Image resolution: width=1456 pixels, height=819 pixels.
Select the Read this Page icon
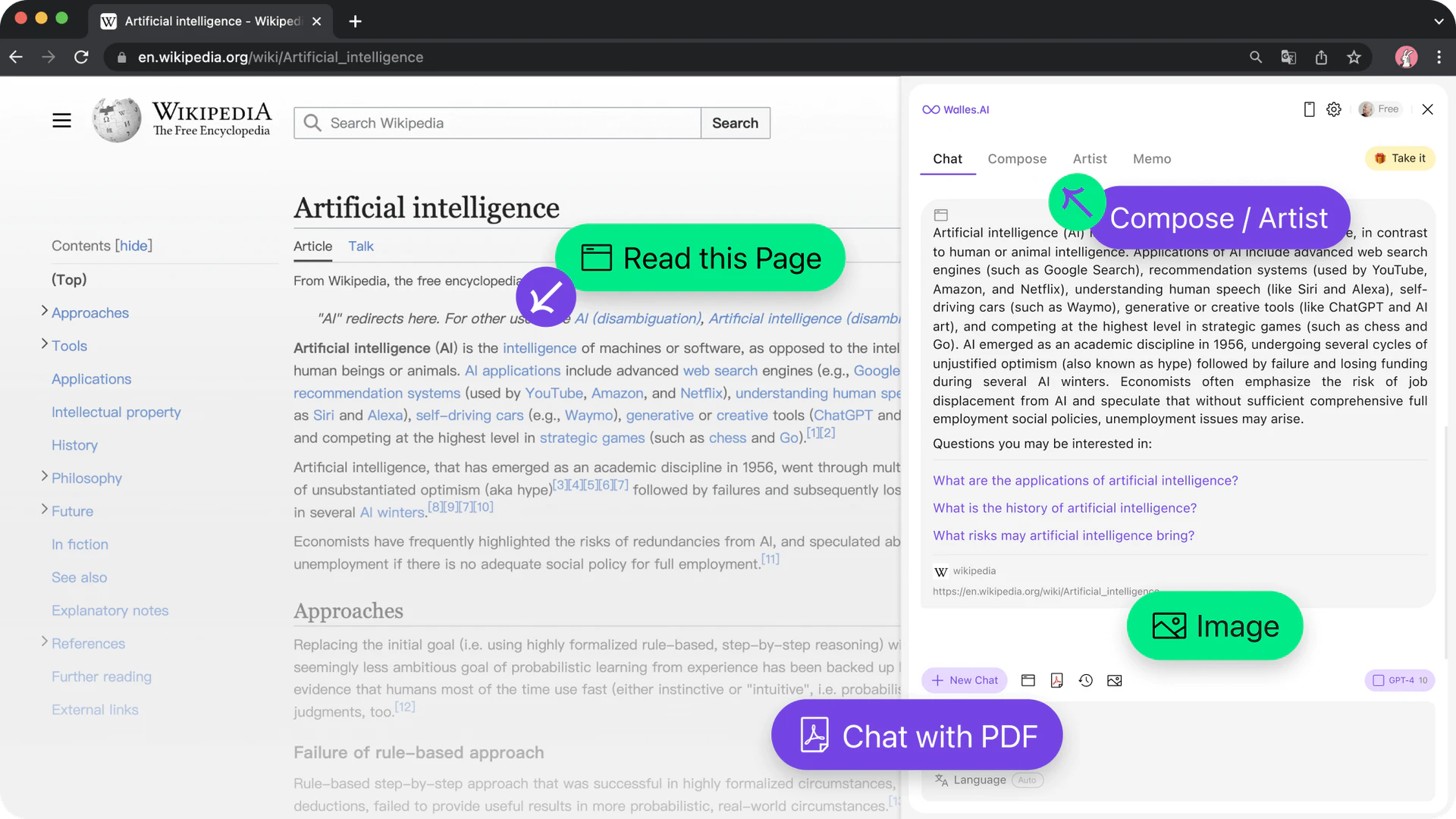(x=596, y=258)
